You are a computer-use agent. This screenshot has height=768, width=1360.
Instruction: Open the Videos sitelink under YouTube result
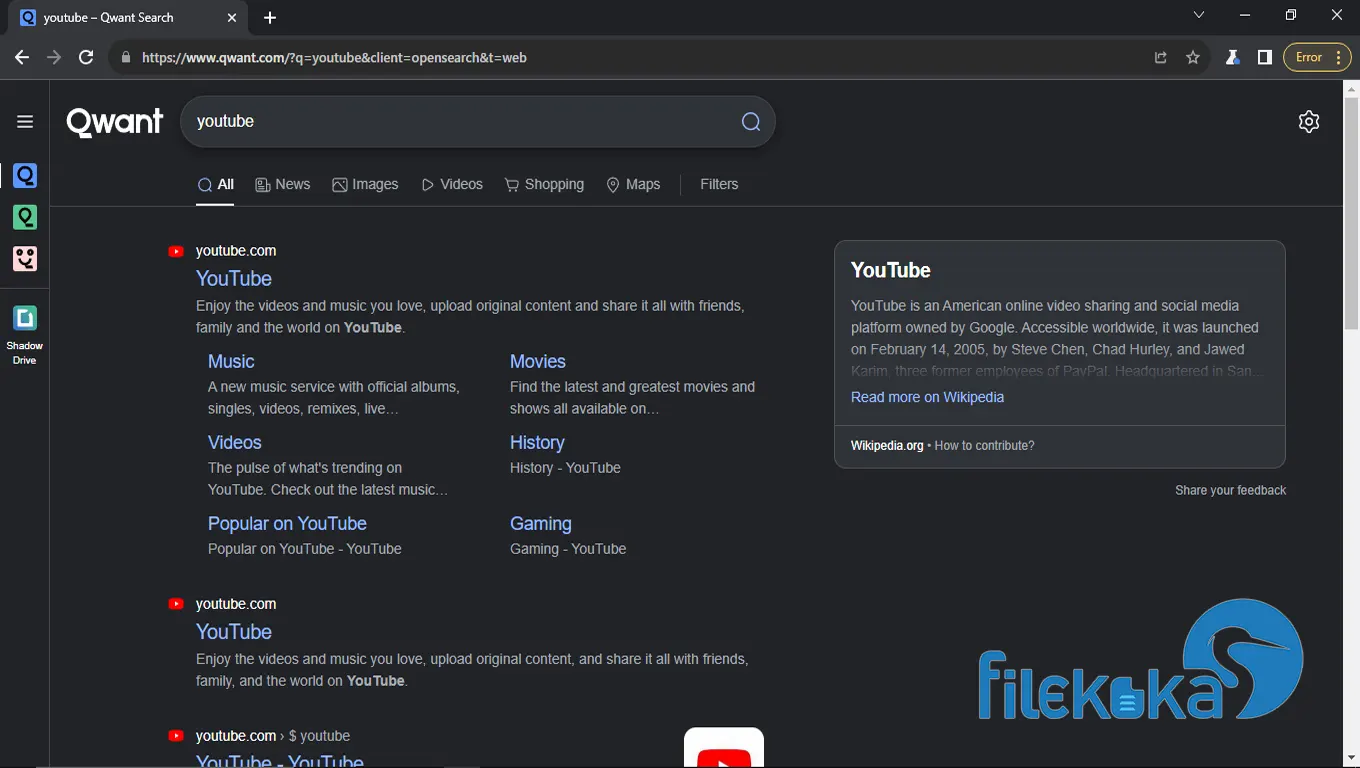[235, 443]
